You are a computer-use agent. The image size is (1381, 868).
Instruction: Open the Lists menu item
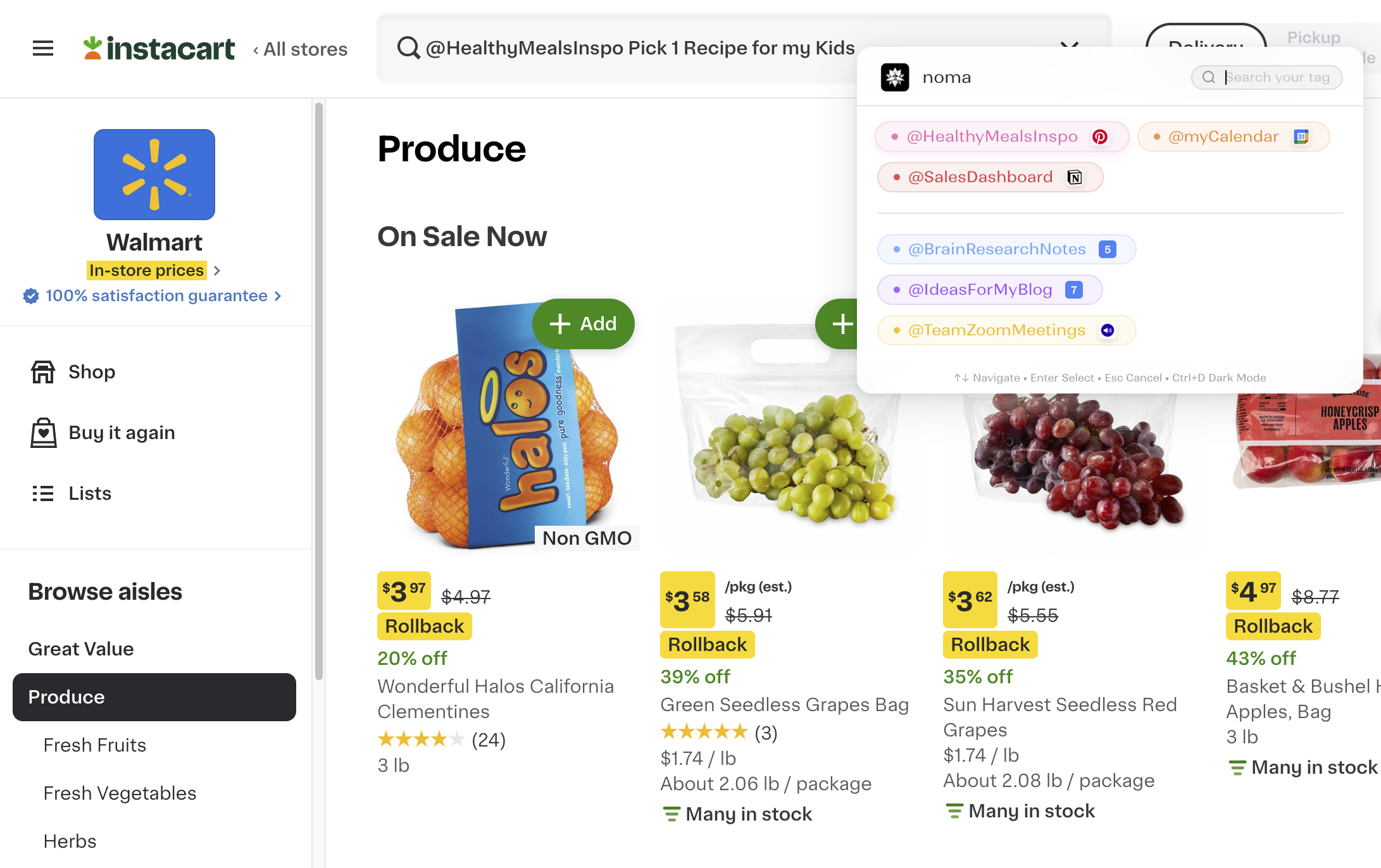90,493
